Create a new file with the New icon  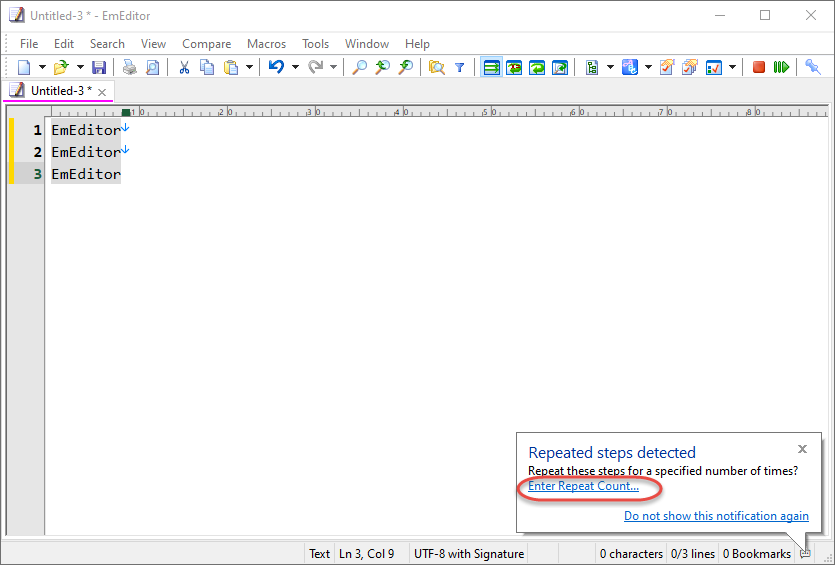24,68
